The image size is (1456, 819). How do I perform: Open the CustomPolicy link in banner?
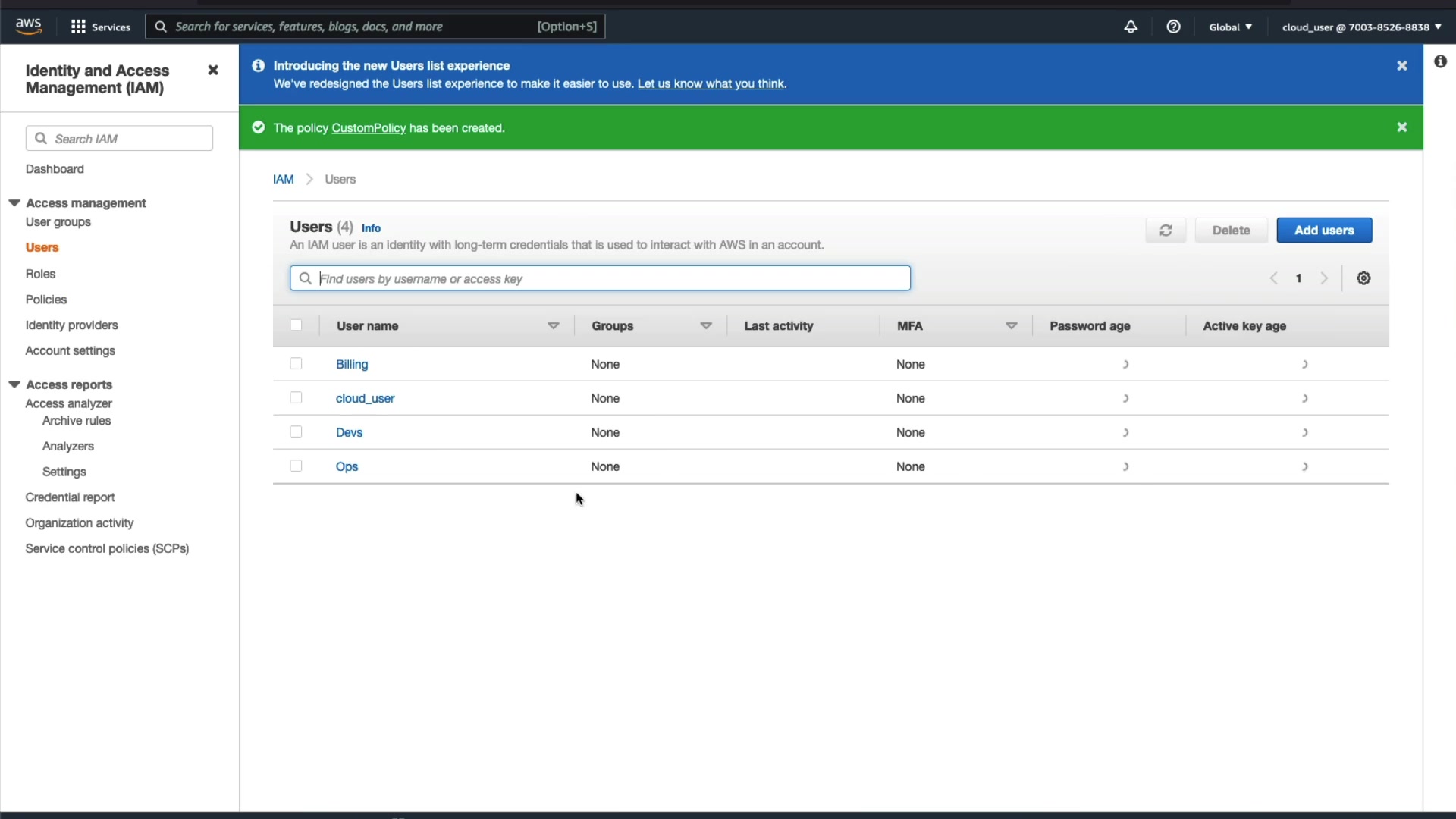pyautogui.click(x=369, y=128)
